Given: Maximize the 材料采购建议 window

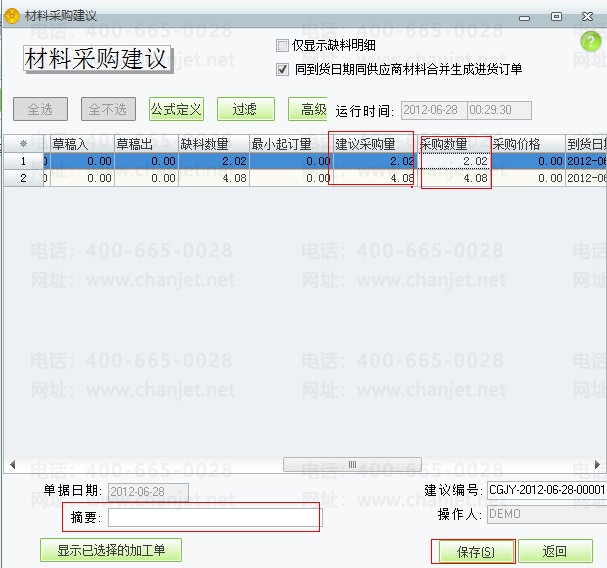Looking at the screenshot, I should [x=556, y=16].
